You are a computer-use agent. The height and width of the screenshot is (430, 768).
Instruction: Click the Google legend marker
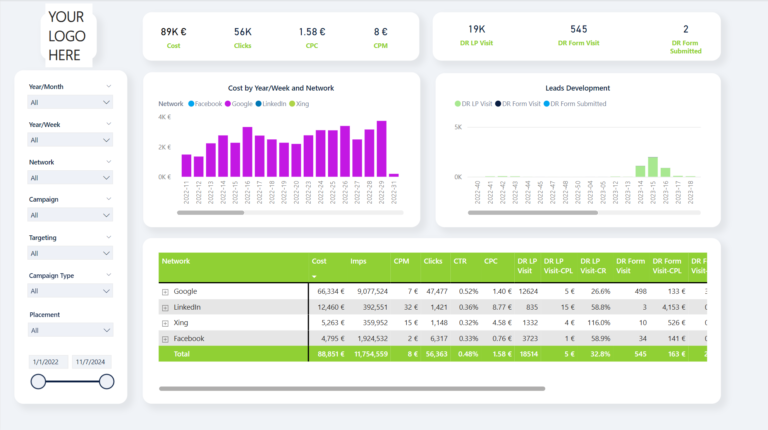point(228,104)
